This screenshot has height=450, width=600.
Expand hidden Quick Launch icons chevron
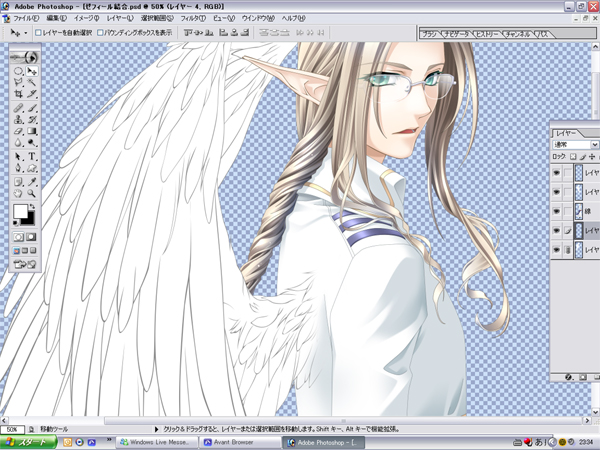coord(109,440)
